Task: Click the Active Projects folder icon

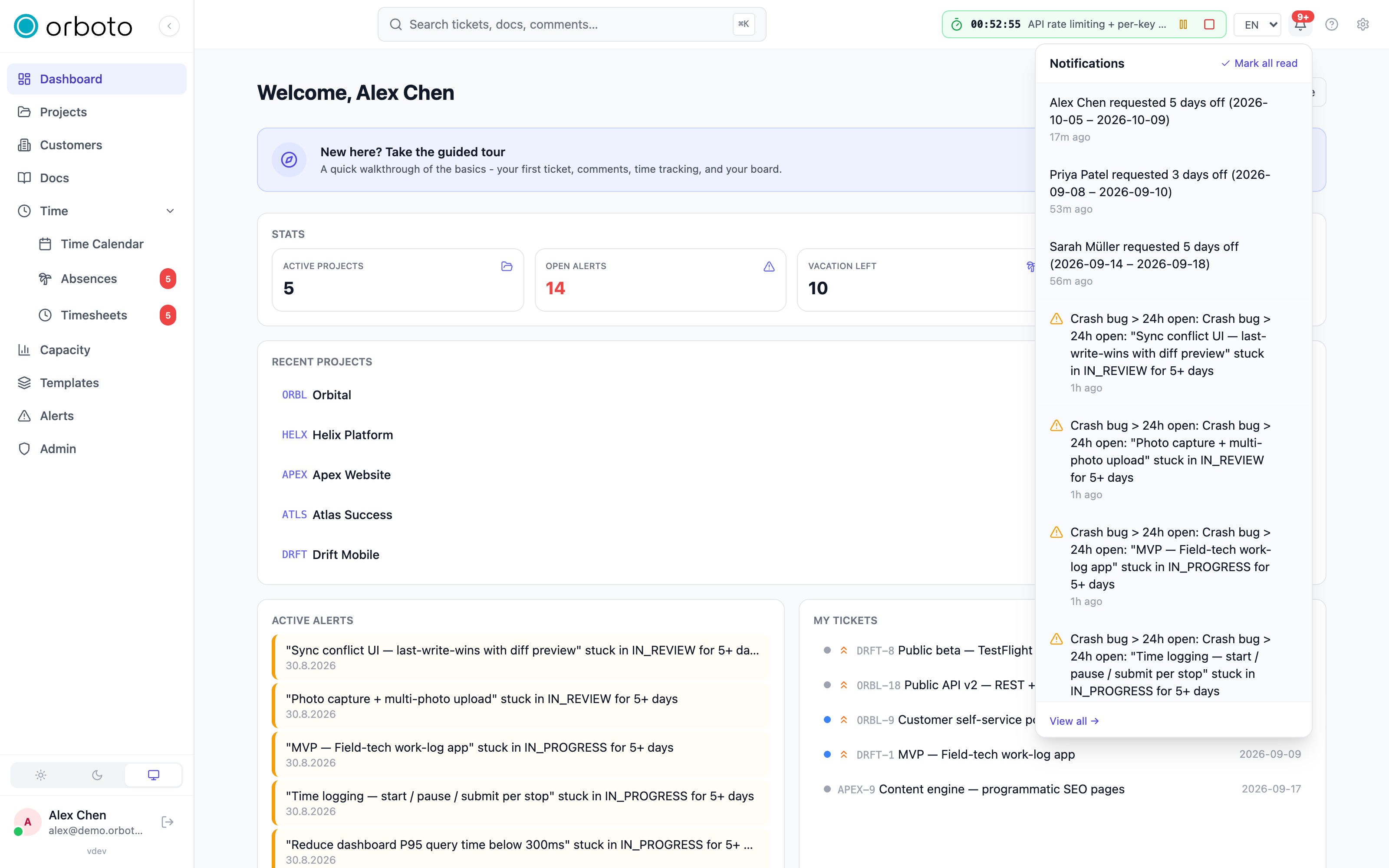Action: [507, 266]
